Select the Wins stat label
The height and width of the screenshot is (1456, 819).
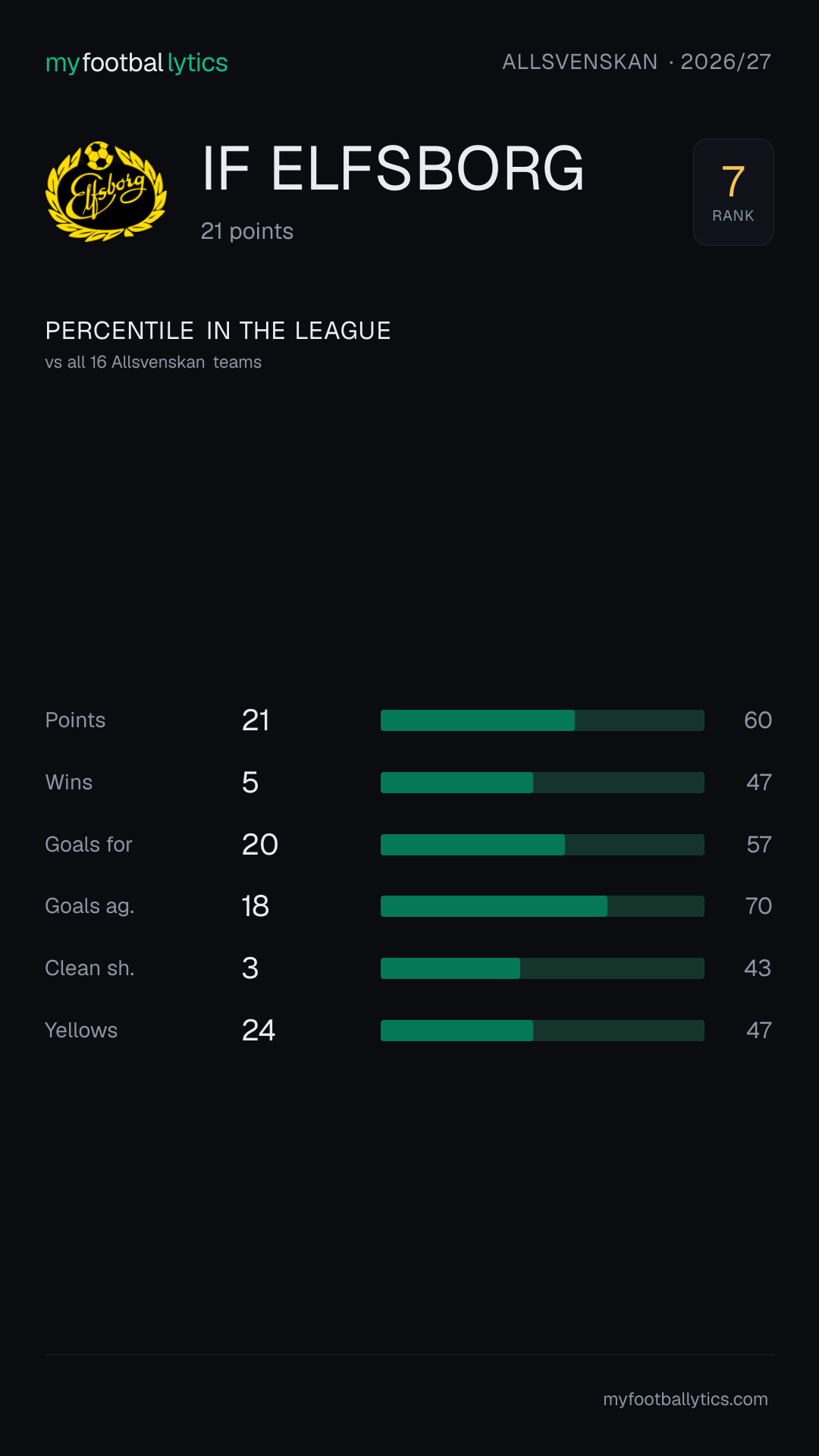tap(69, 783)
